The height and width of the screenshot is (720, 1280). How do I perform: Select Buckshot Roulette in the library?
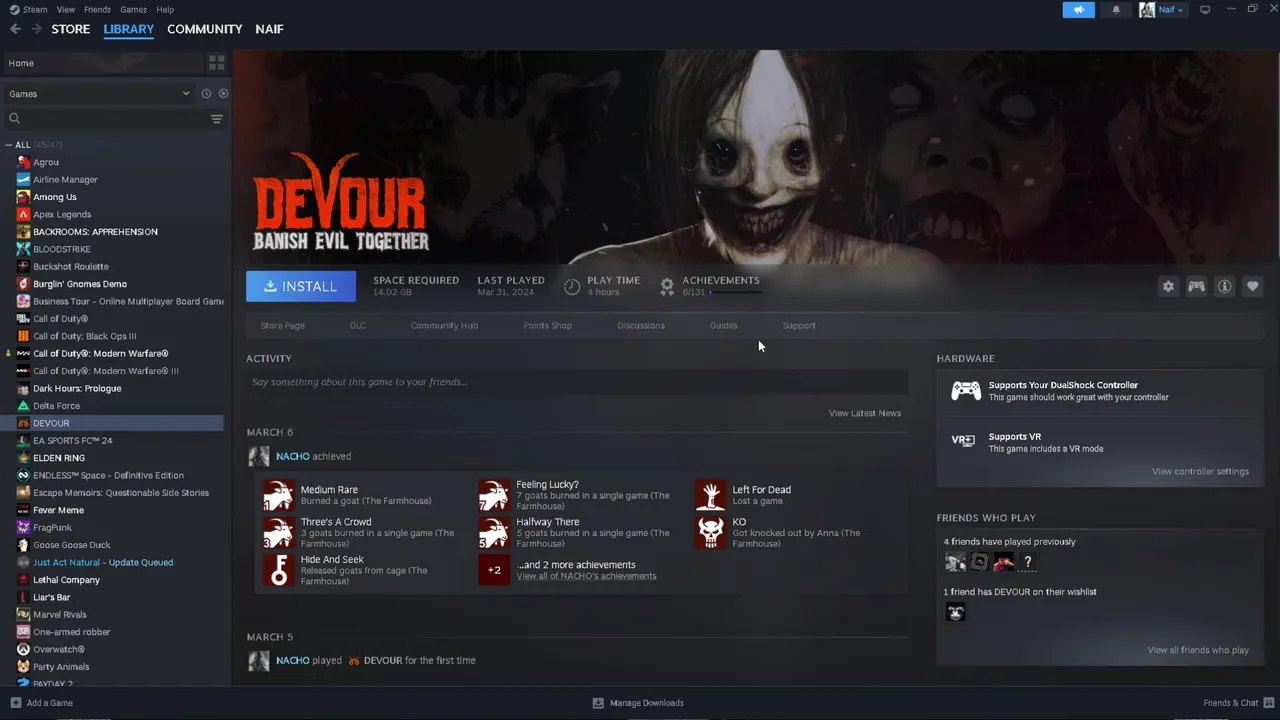coord(71,267)
